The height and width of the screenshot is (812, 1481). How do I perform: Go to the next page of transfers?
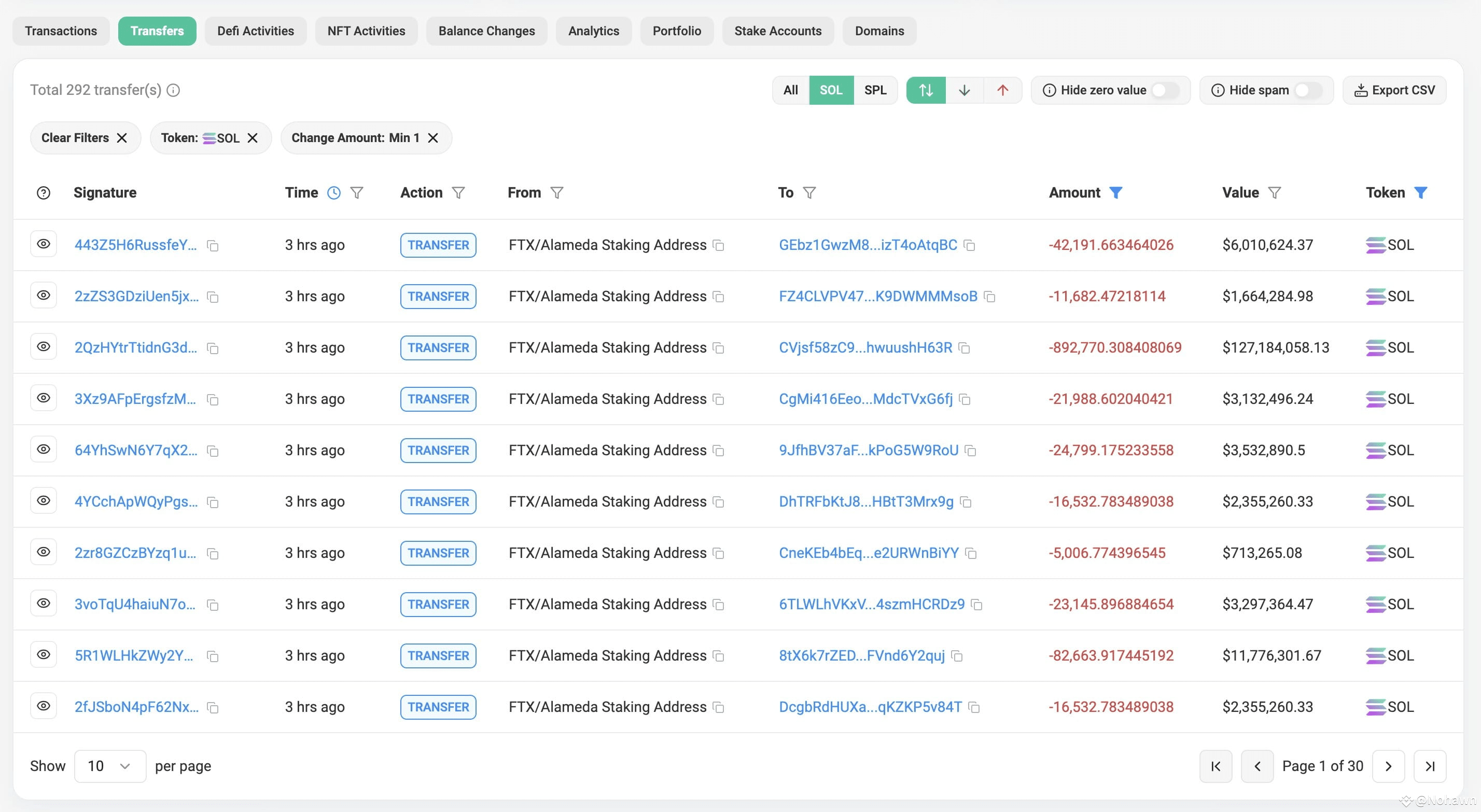[1389, 766]
